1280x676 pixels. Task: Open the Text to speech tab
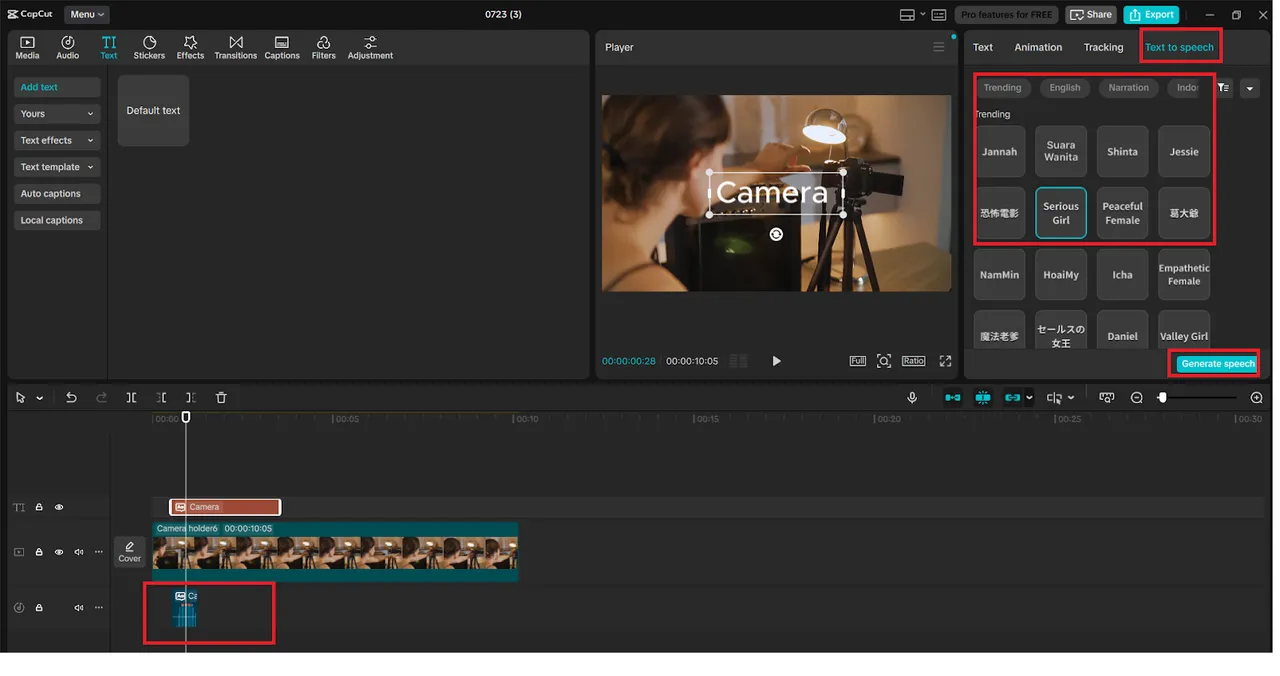point(1179,47)
